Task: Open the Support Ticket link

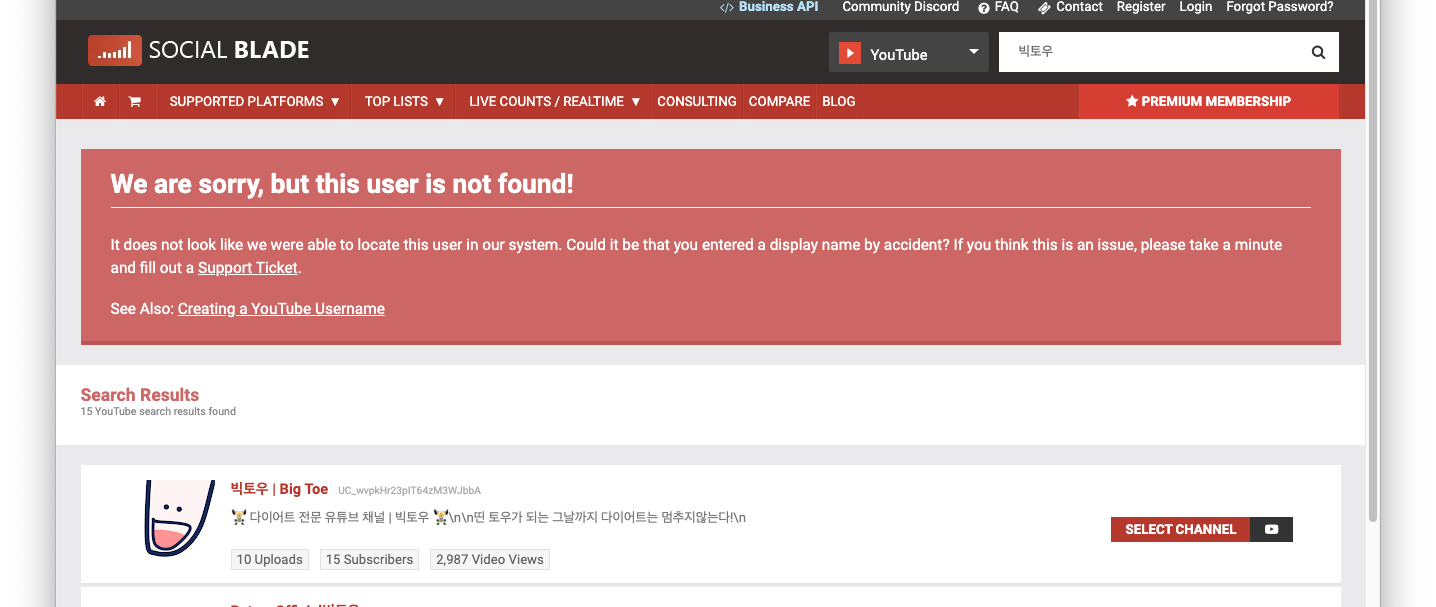Action: coord(248,268)
